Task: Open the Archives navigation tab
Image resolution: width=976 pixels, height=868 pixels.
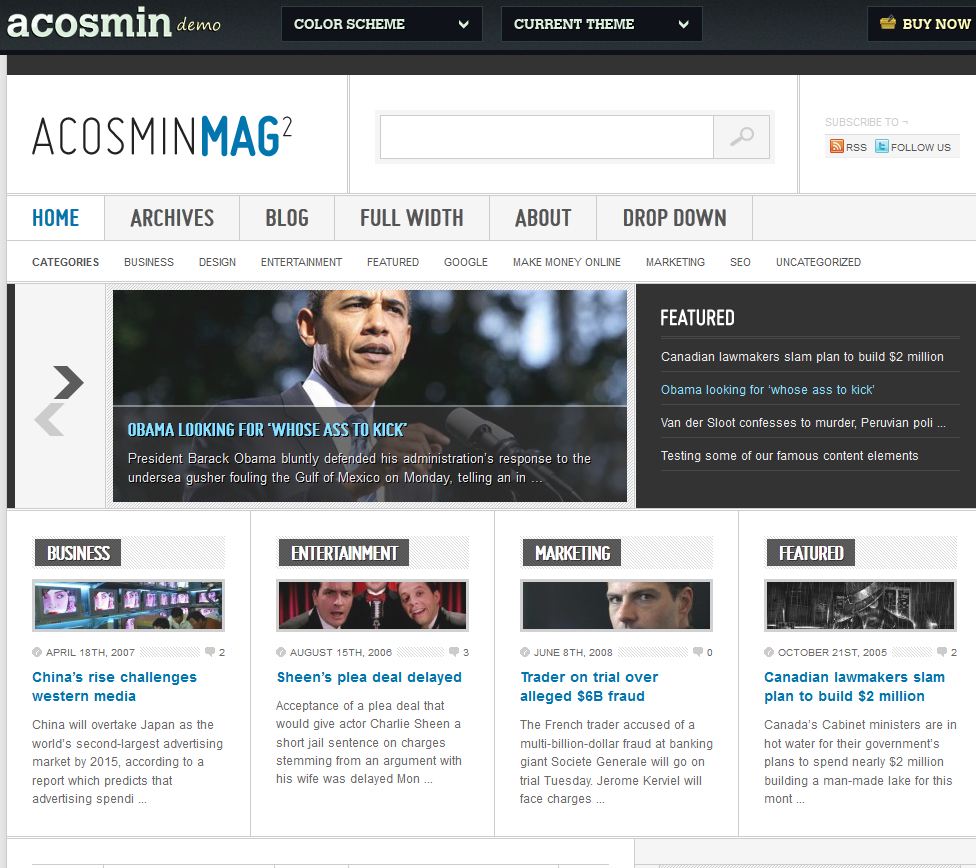Action: coord(172,218)
